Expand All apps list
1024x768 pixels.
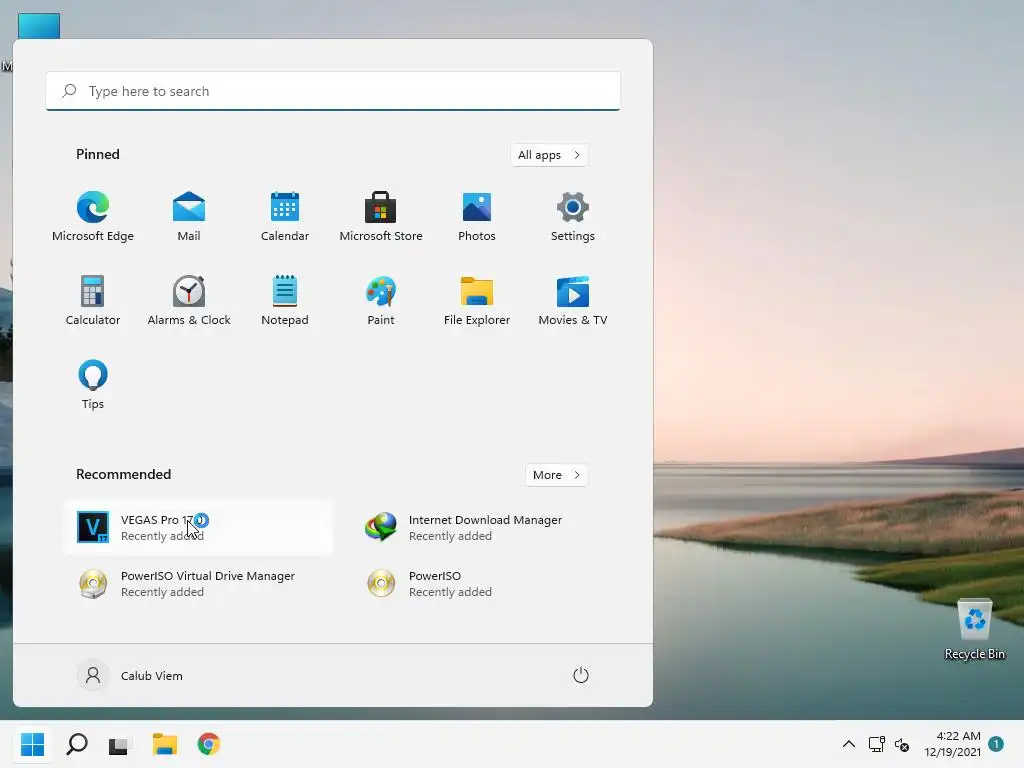click(x=549, y=155)
